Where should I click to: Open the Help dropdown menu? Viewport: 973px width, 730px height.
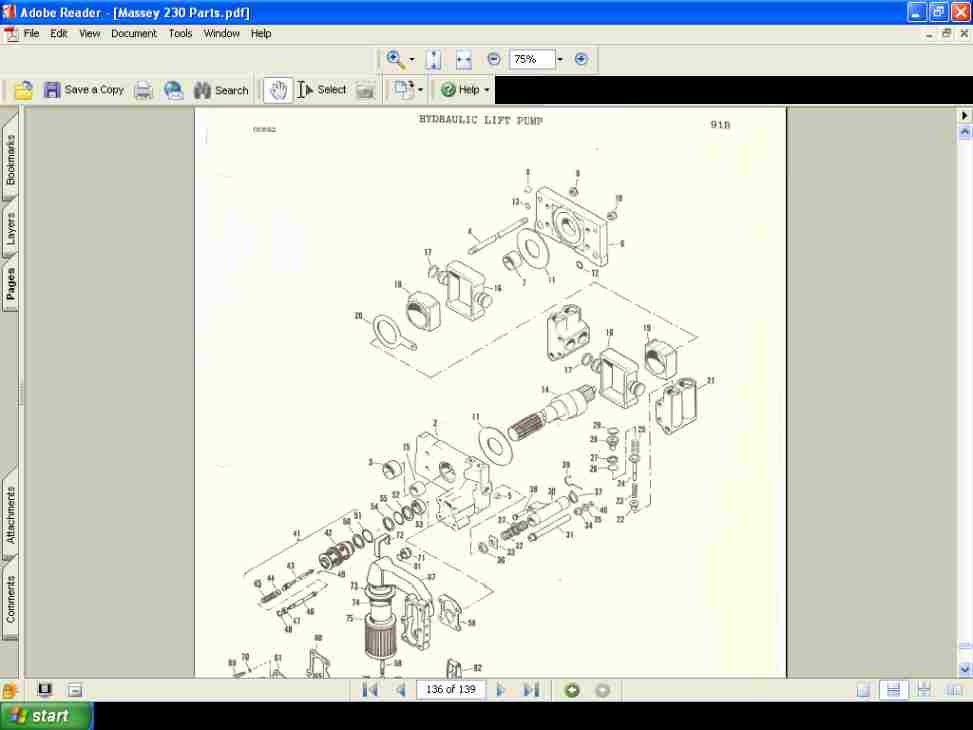pos(461,89)
